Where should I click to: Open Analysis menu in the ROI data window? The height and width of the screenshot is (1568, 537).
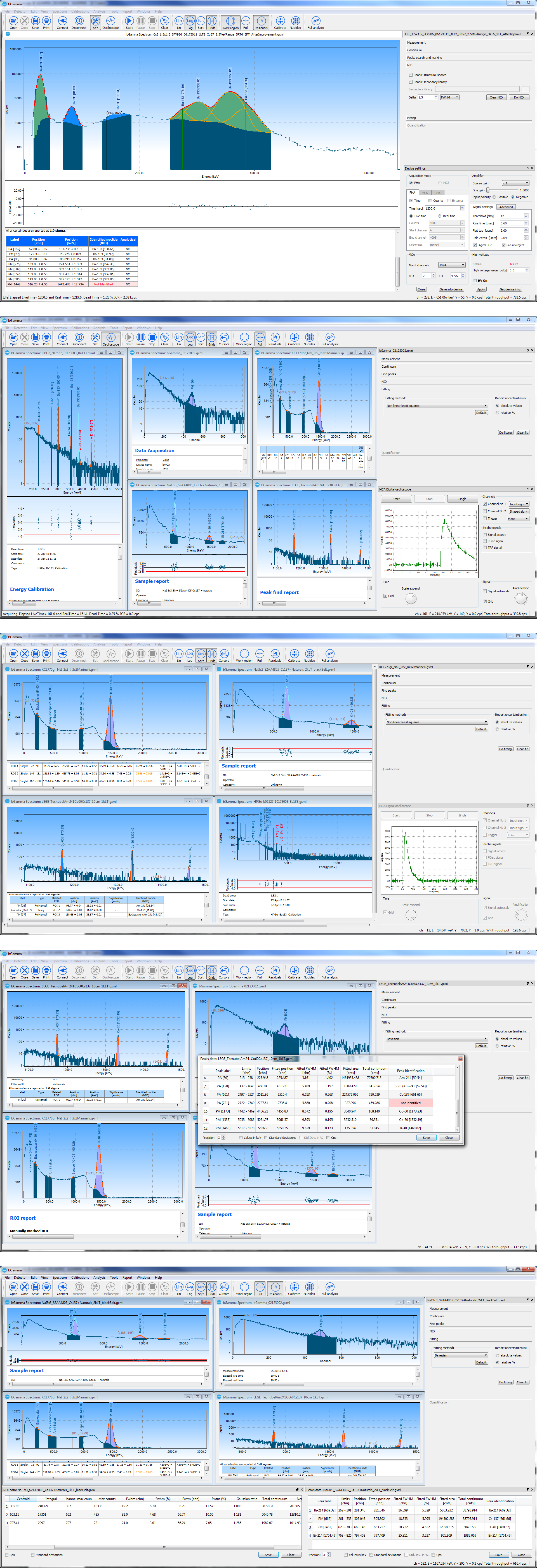tap(99, 1277)
